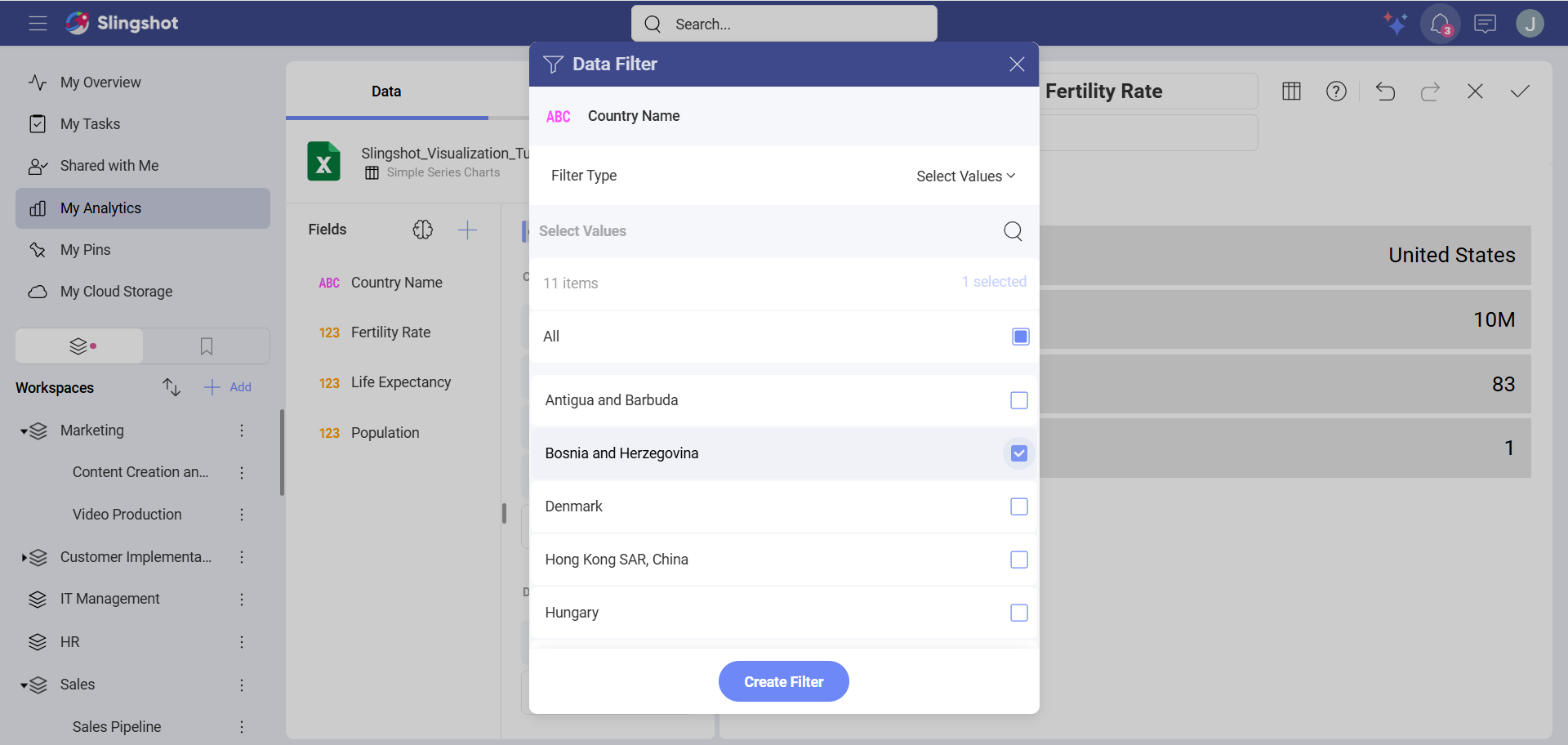This screenshot has width=1568, height=745.
Task: Open Shared with Me
Action: (x=143, y=166)
